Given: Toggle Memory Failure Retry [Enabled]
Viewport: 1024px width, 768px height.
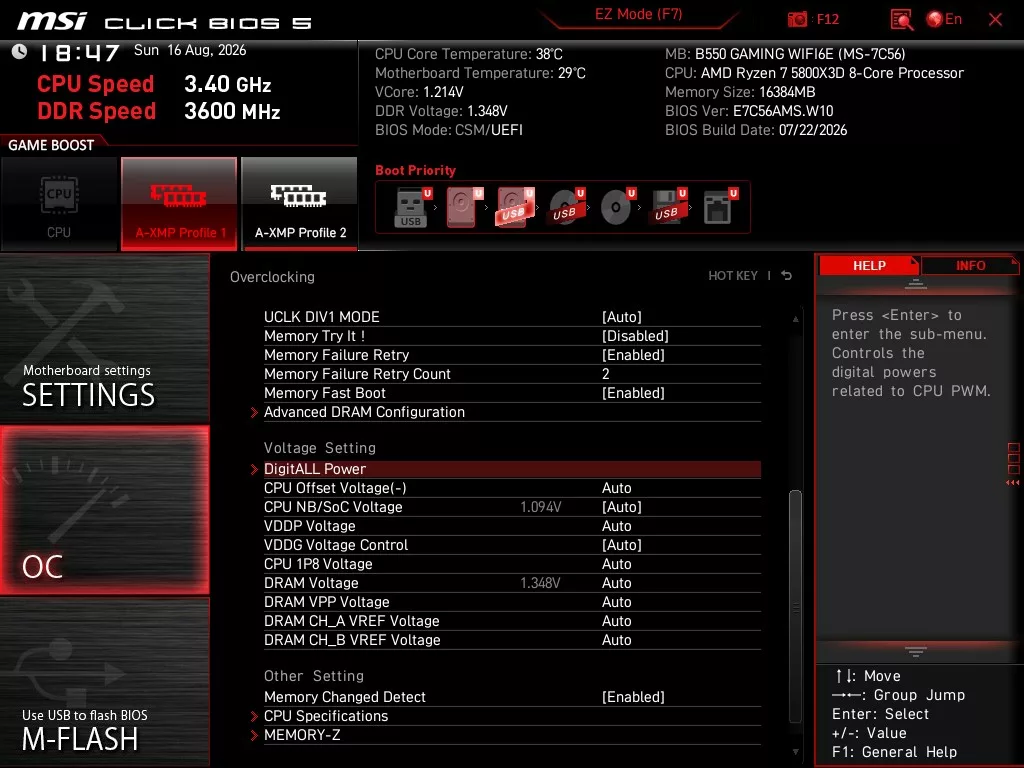Looking at the screenshot, I should pyautogui.click(x=633, y=355).
